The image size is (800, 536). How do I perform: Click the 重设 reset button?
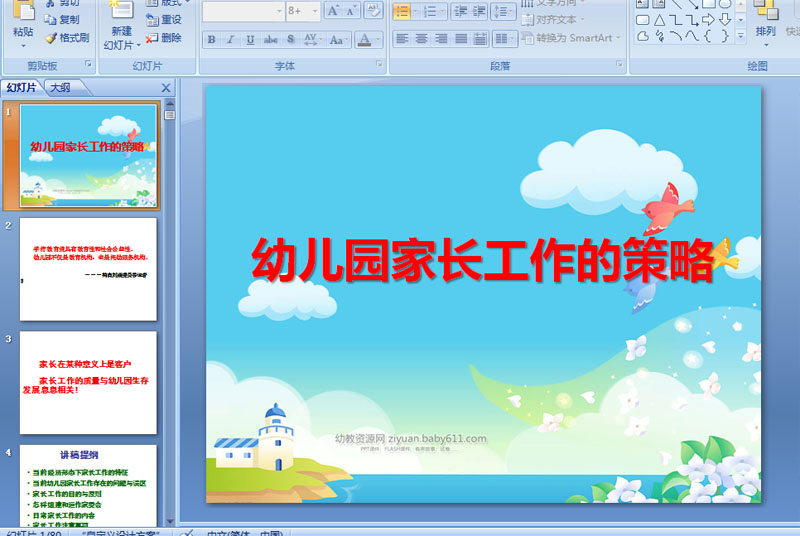(164, 20)
